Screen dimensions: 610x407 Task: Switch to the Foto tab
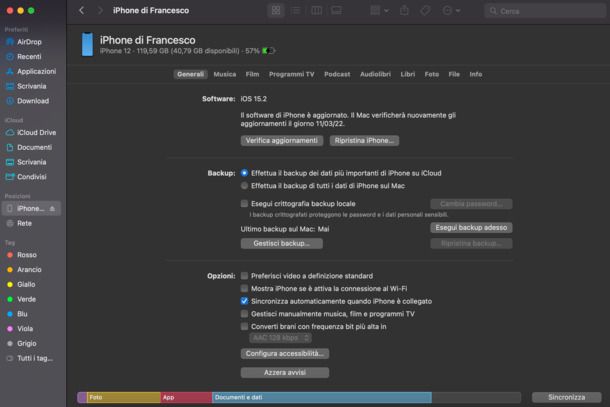pyautogui.click(x=431, y=74)
